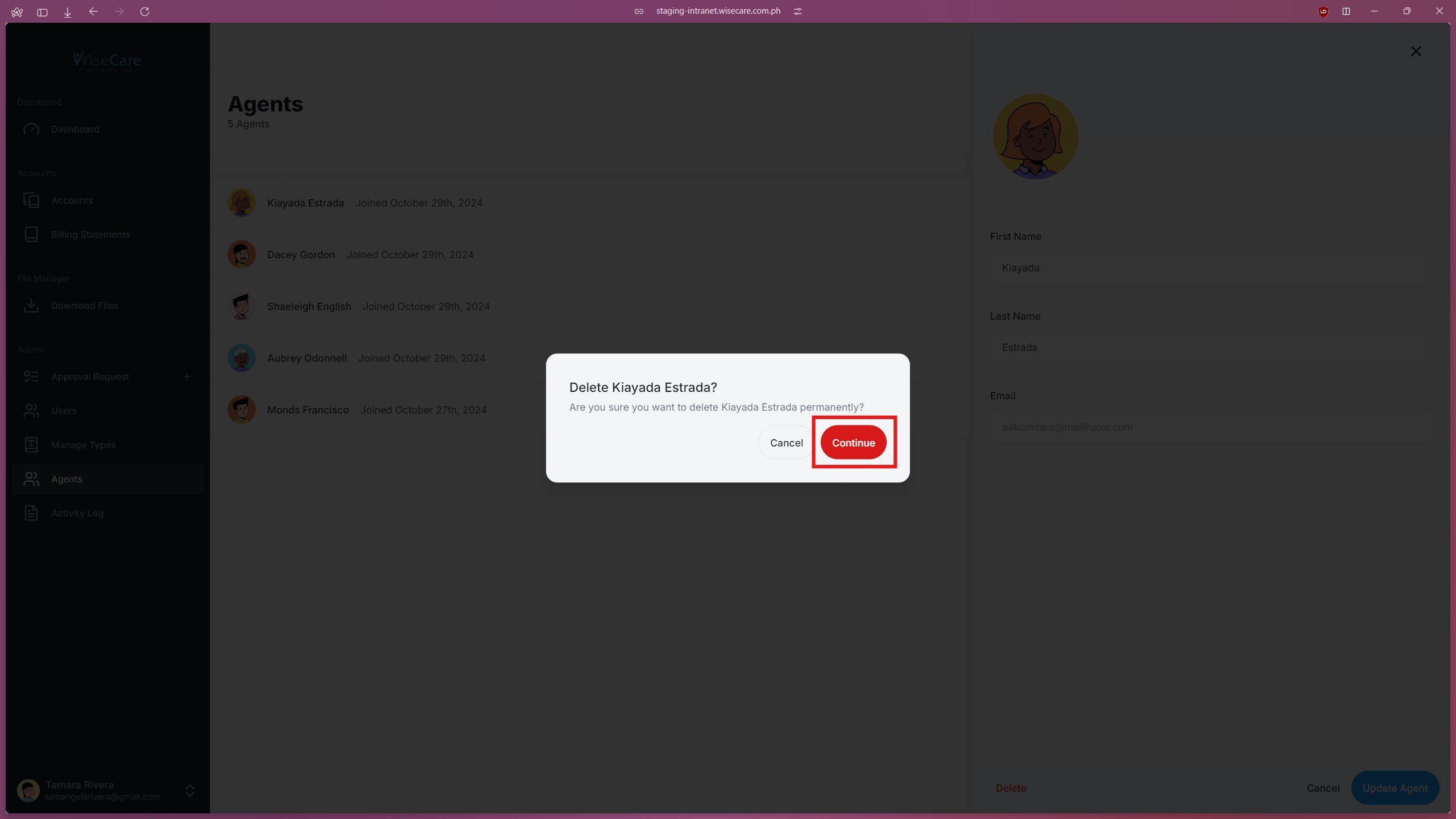Open the Billing Statements sidebar icon
The height and width of the screenshot is (819, 1456).
(x=31, y=234)
